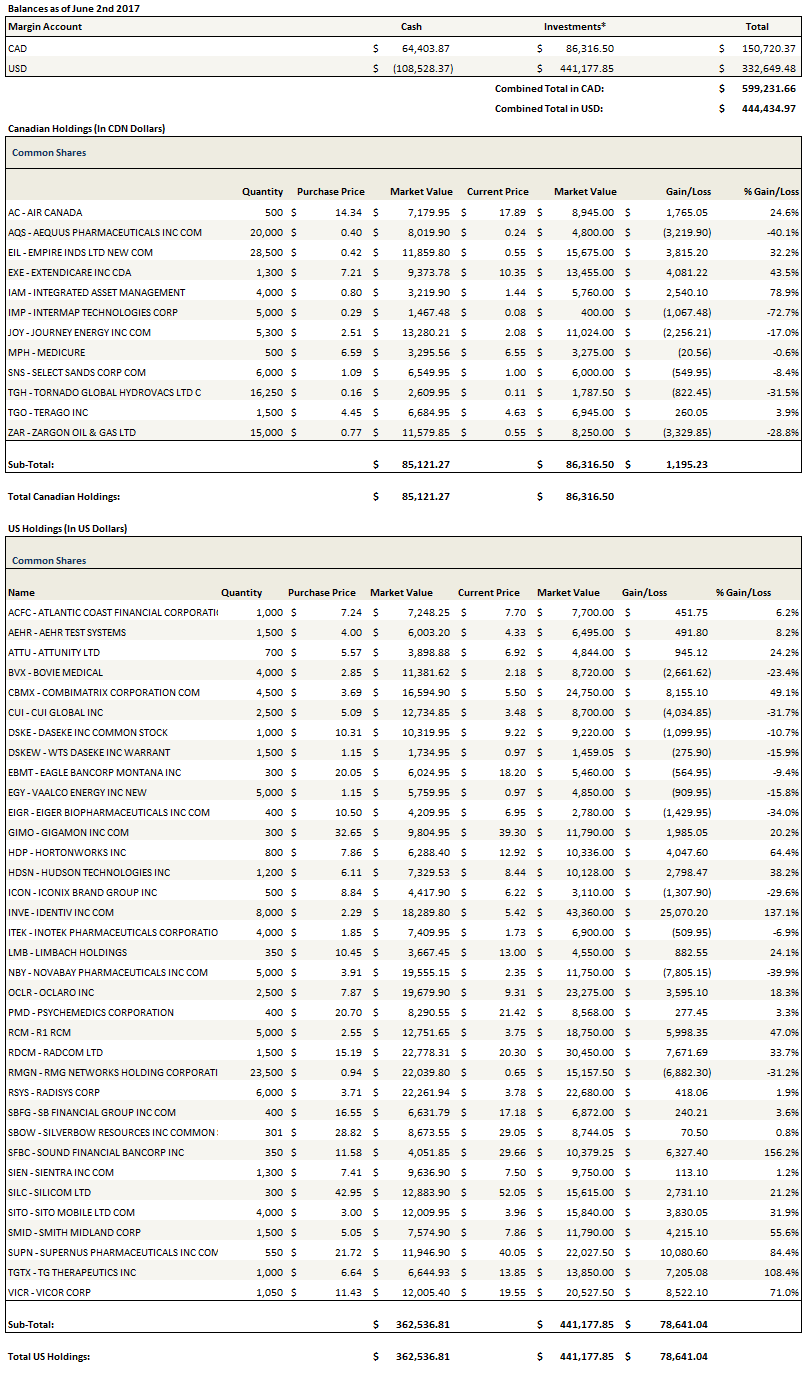Click the 'Margin Account' header cell
This screenshot has width=809, height=1375.
43,27
